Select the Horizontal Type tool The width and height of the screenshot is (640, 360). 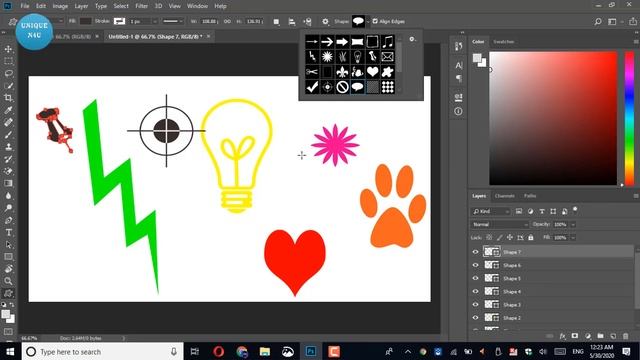(8, 233)
